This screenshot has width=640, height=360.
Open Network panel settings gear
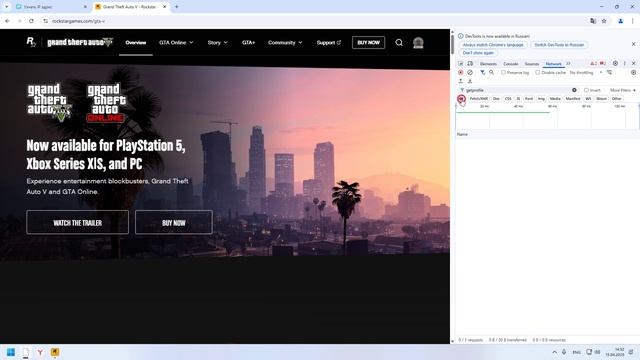633,72
